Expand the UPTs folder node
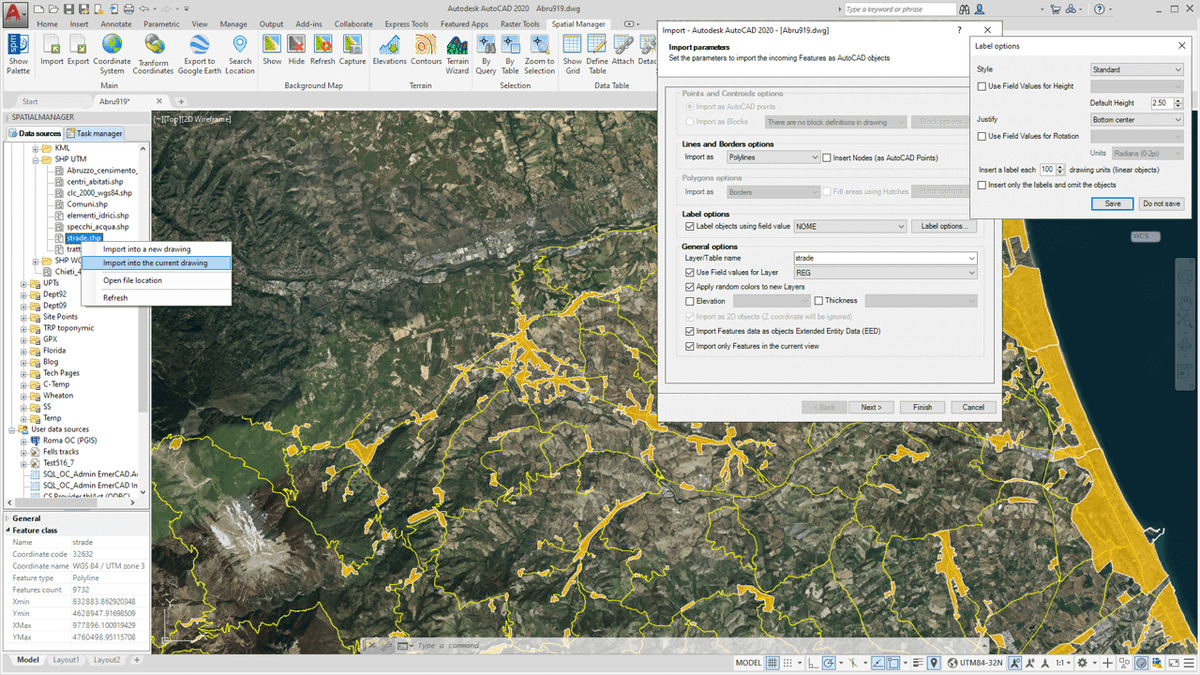Viewport: 1200px width, 675px height. (23, 284)
